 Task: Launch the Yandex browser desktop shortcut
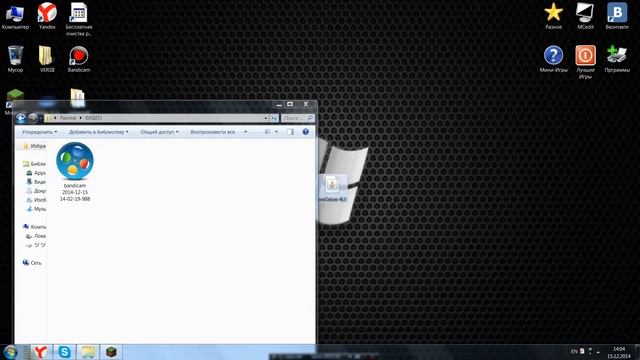(47, 16)
